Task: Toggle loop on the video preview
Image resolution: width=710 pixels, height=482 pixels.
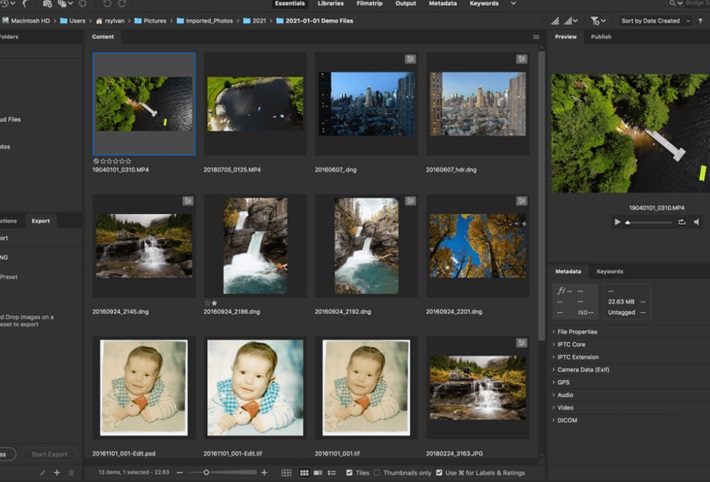Action: coord(681,222)
